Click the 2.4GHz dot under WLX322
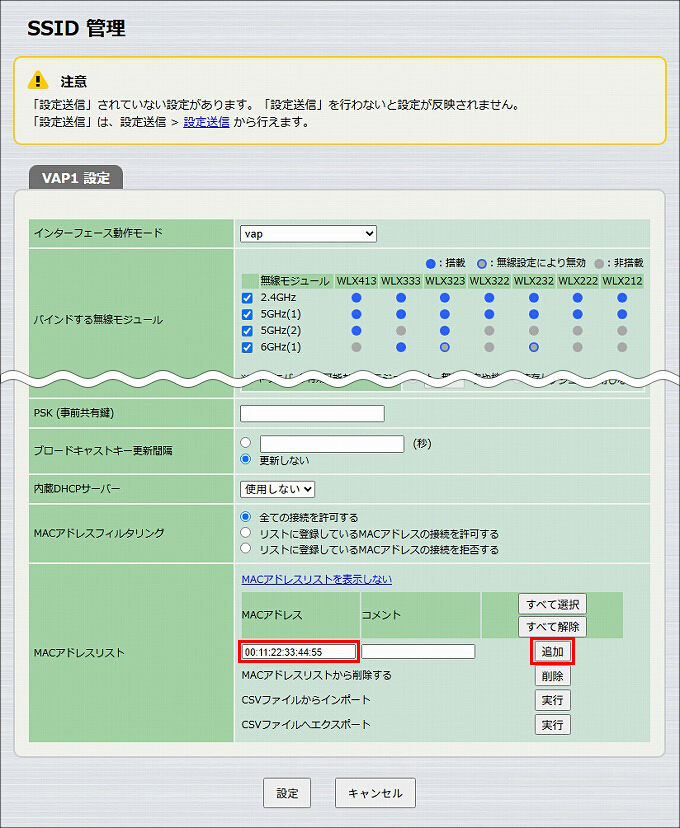The image size is (680, 828). (x=489, y=298)
